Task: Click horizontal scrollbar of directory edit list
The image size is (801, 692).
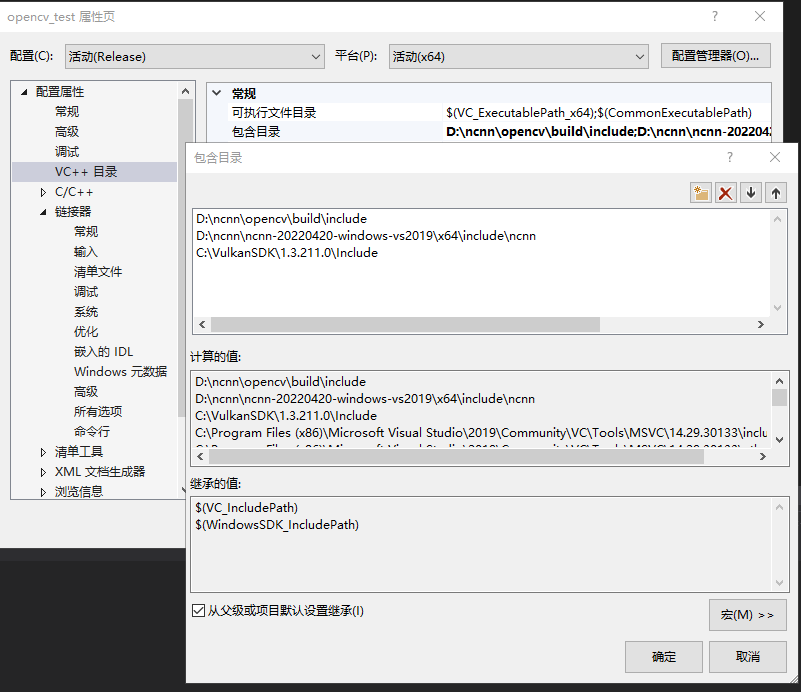Action: [x=405, y=324]
